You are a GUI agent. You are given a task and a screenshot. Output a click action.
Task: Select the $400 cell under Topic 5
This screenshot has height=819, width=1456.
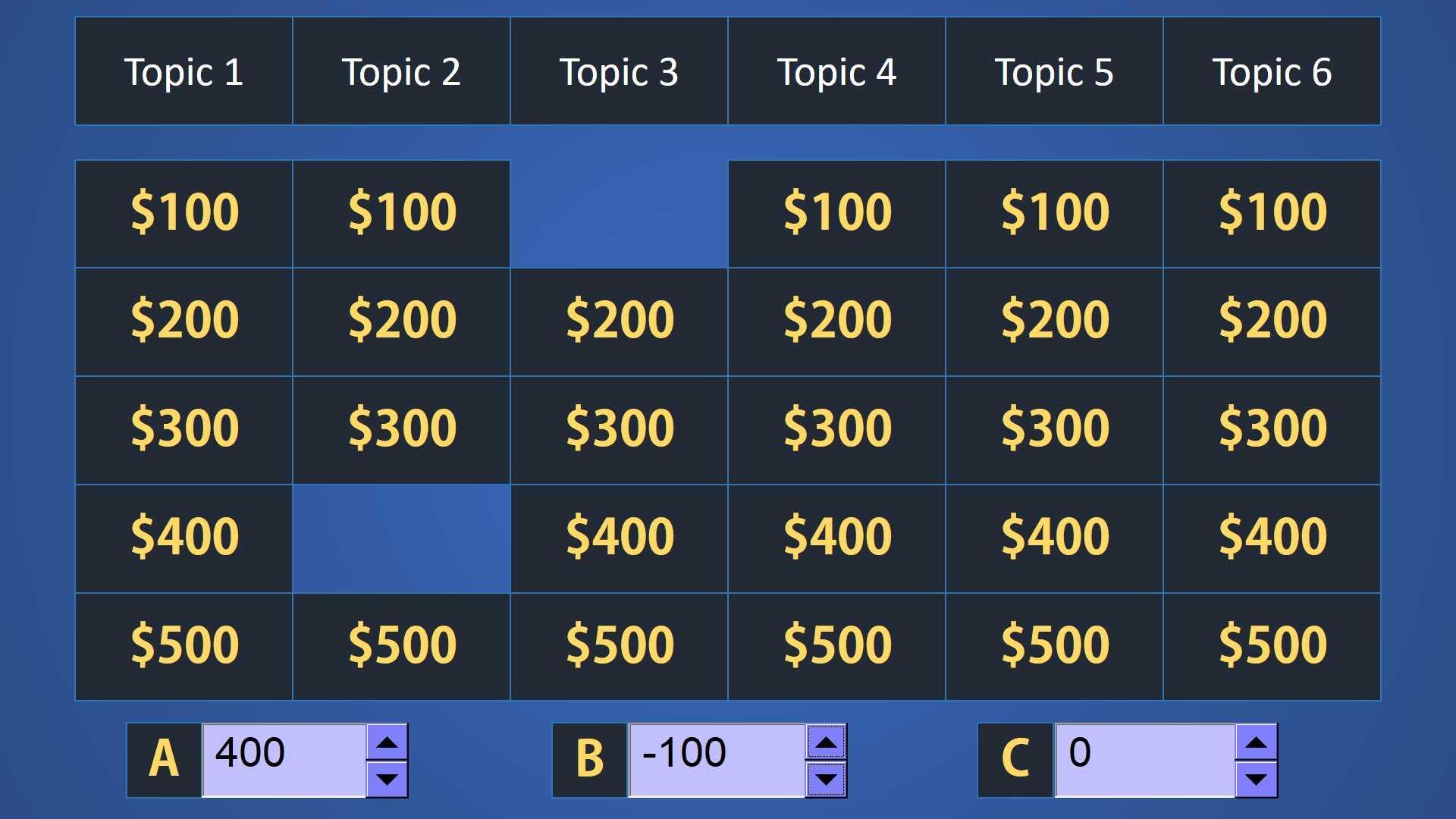(1050, 534)
